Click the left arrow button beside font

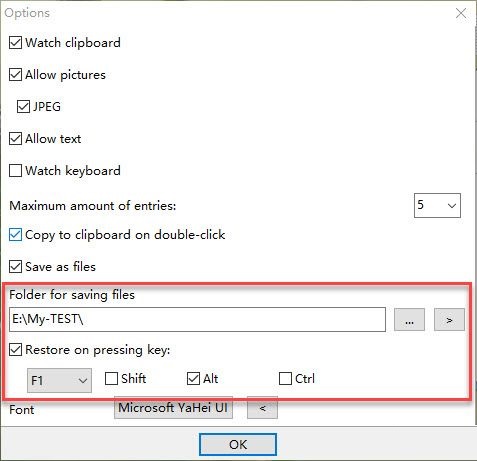(x=262, y=408)
